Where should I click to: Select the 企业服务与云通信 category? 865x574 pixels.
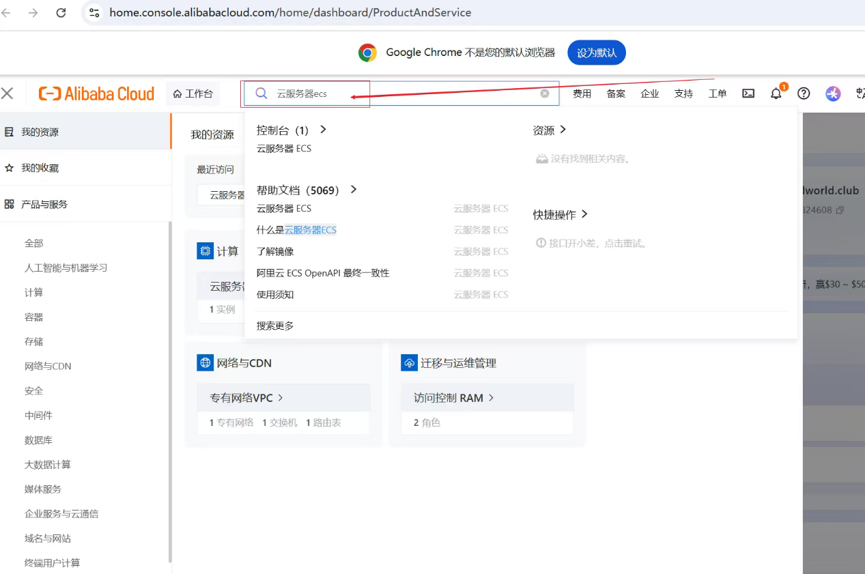pos(61,514)
